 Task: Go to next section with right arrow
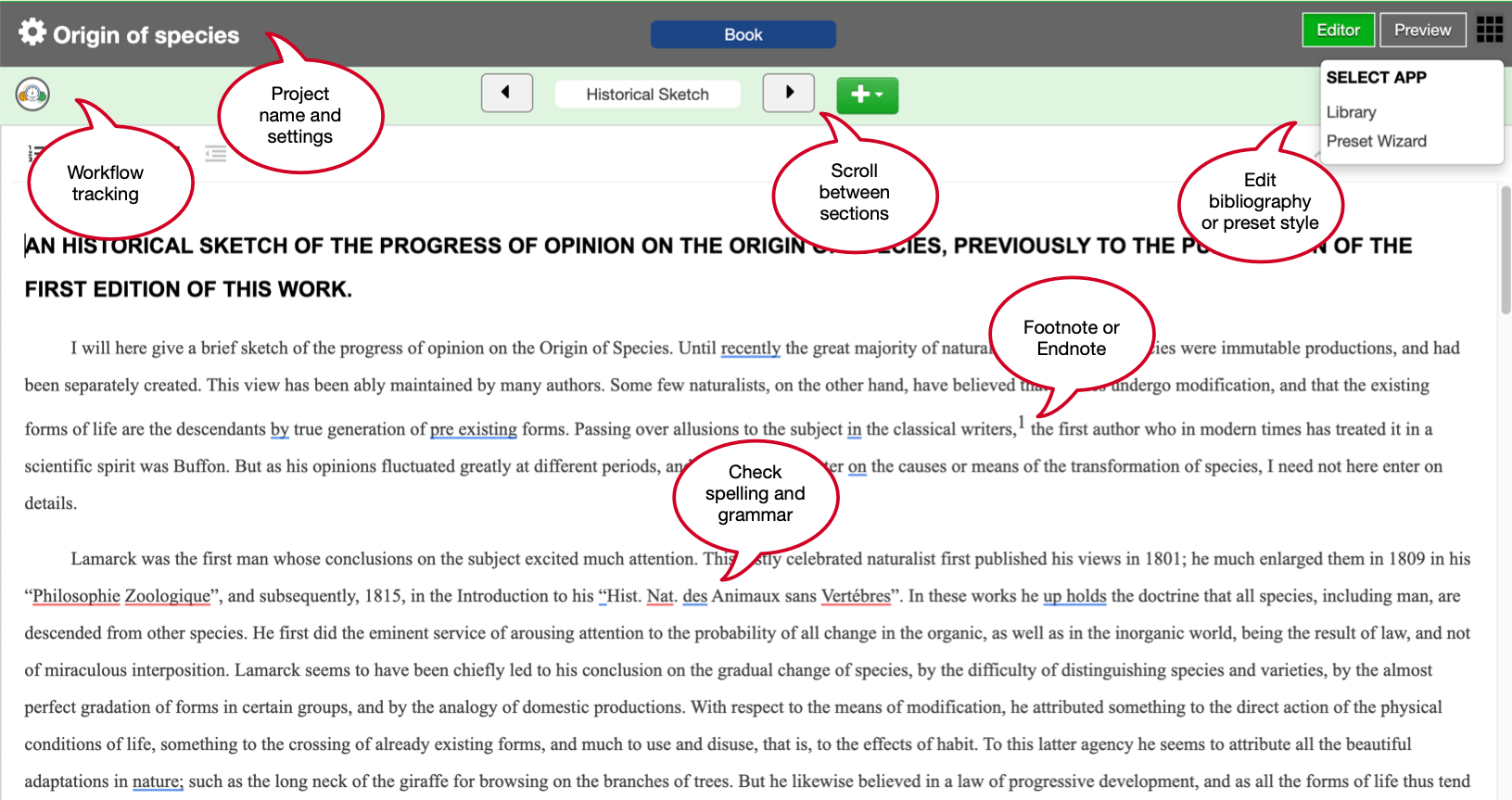pyautogui.click(x=788, y=93)
